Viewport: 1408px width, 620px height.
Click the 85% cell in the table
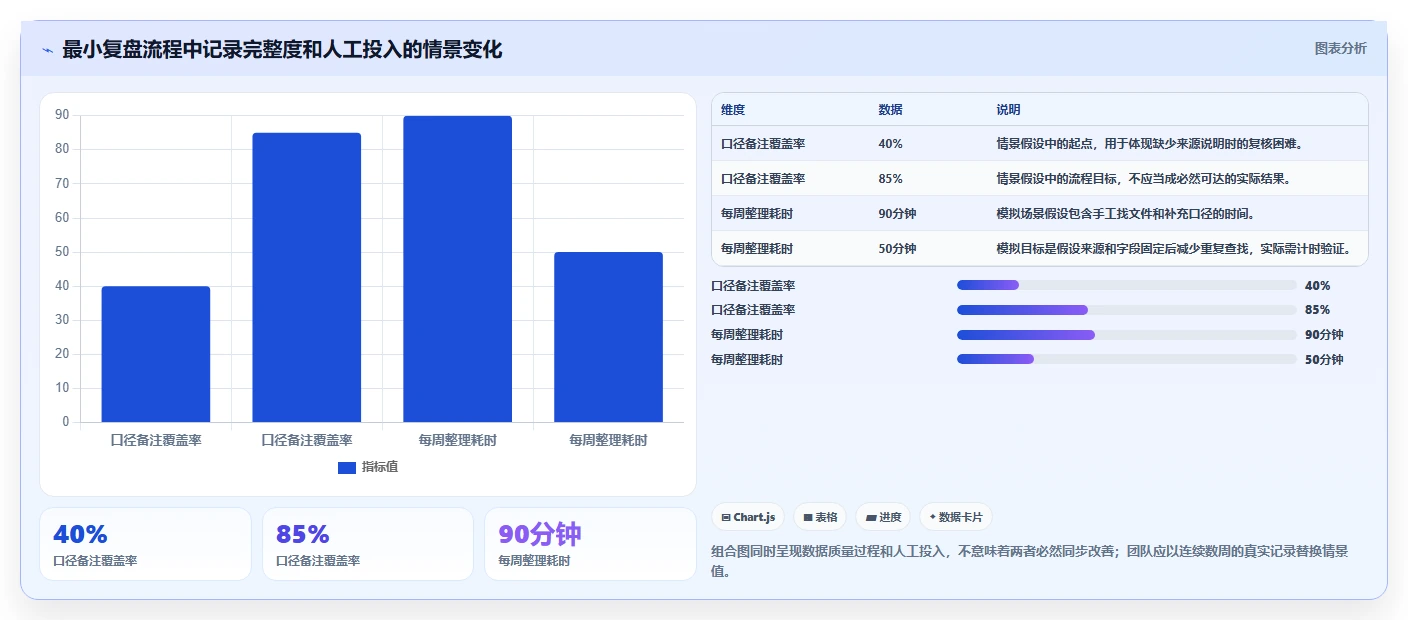890,179
